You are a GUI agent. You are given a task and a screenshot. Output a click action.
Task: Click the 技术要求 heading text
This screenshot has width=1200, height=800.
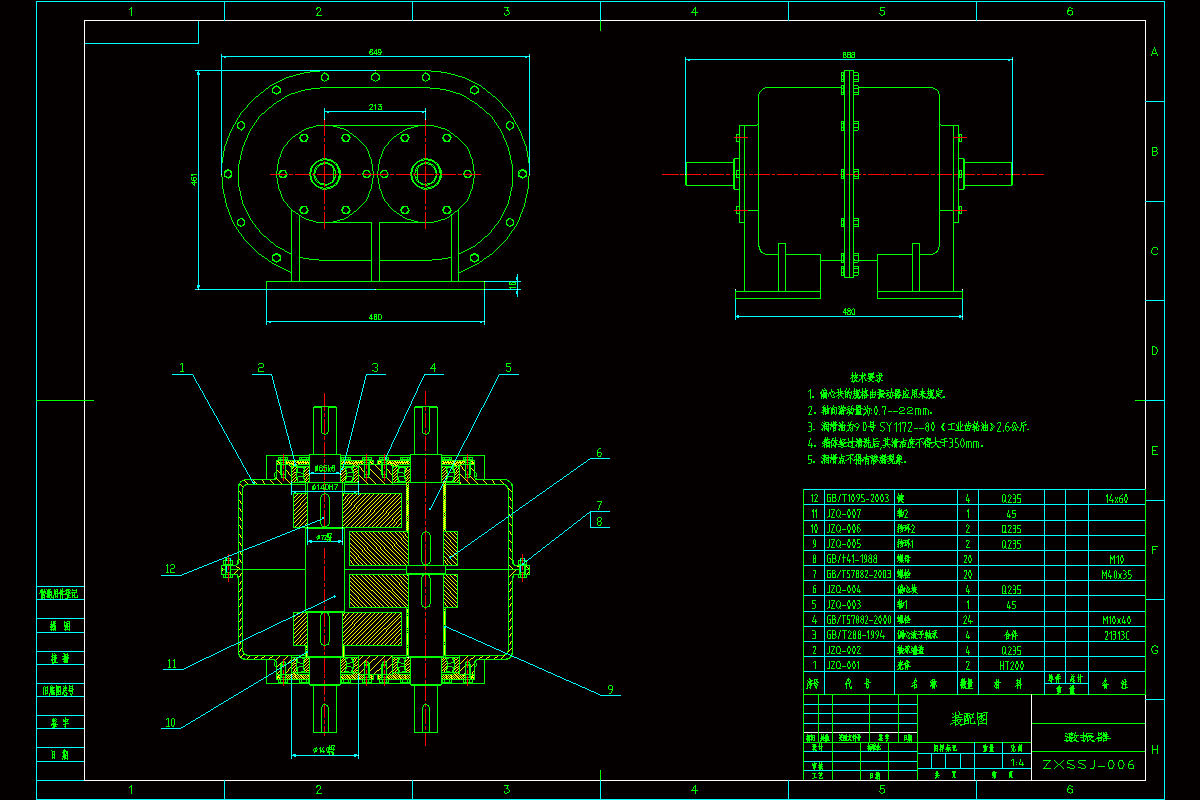[x=866, y=378]
